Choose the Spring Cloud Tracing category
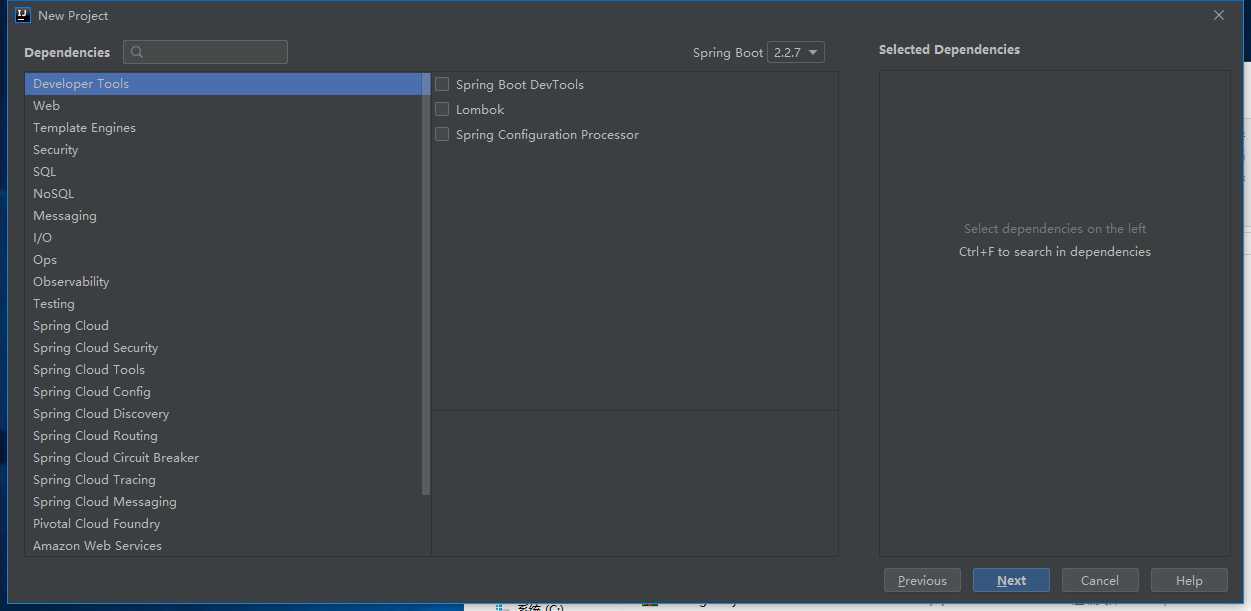 224,480
